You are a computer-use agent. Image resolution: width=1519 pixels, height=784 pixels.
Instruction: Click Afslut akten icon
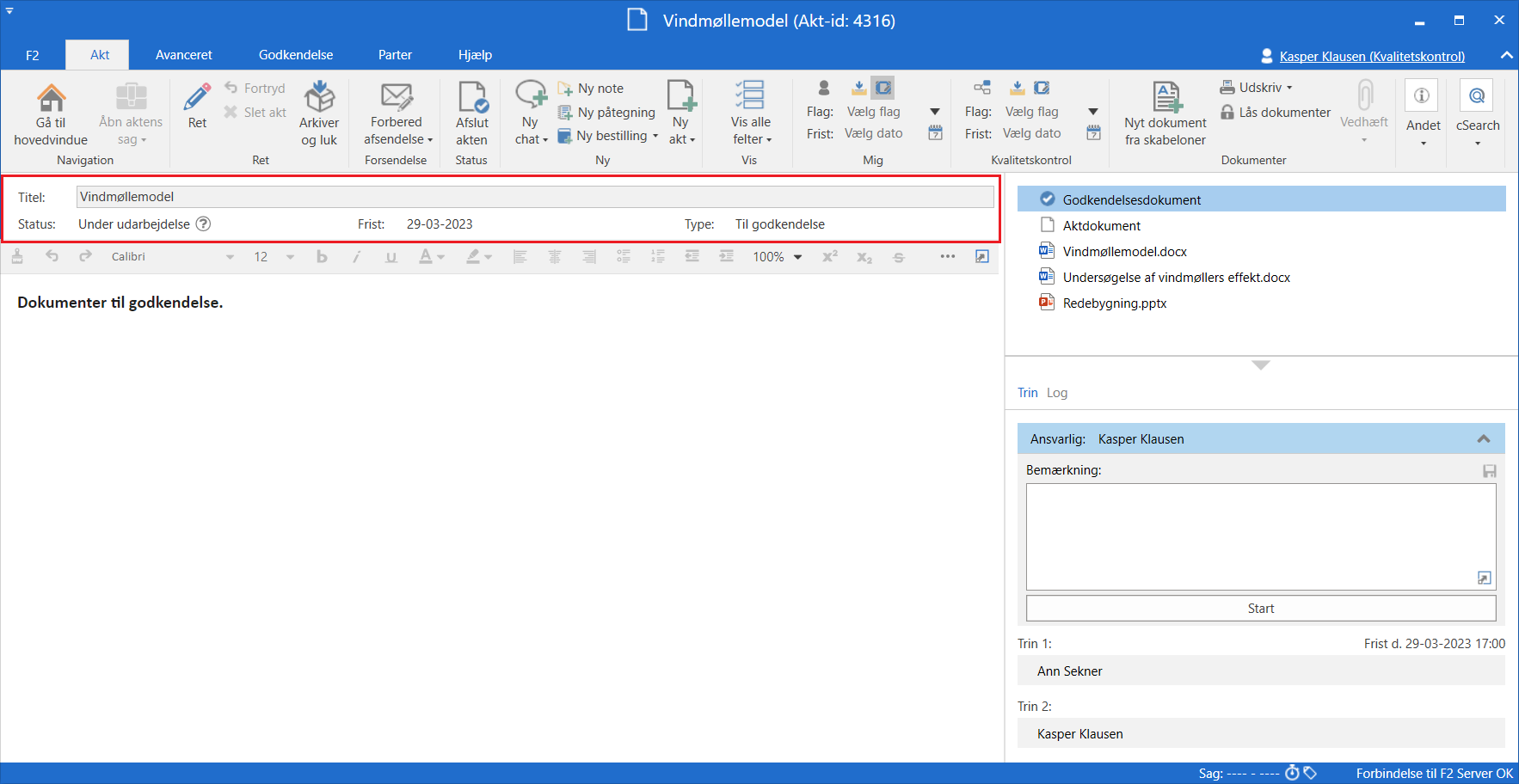[x=472, y=97]
